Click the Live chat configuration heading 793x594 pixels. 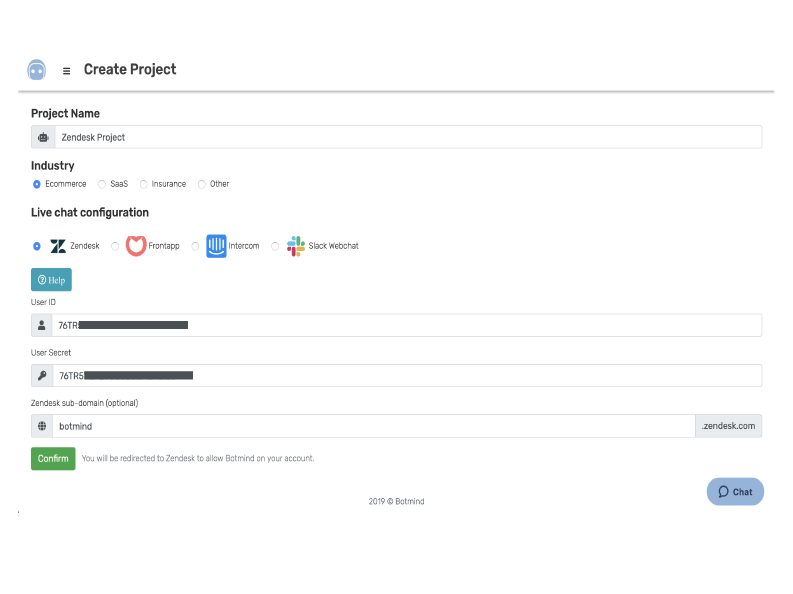[90, 213]
